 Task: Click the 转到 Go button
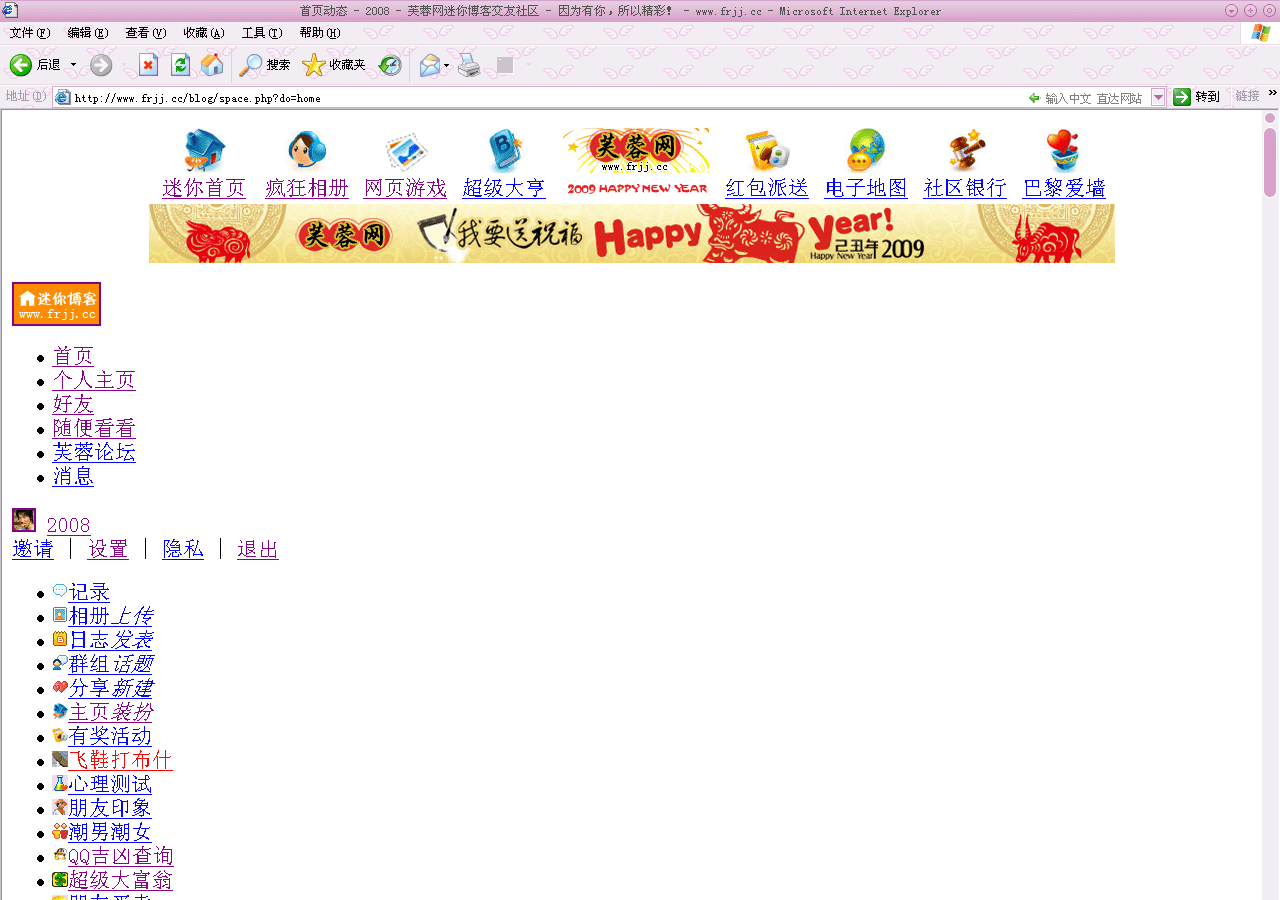1197,97
